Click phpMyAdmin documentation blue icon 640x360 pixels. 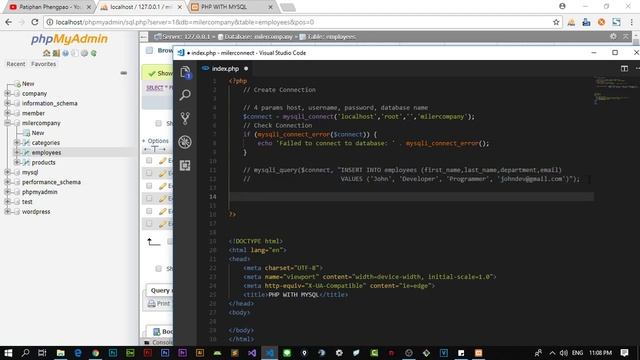pyautogui.click(x=65, y=53)
